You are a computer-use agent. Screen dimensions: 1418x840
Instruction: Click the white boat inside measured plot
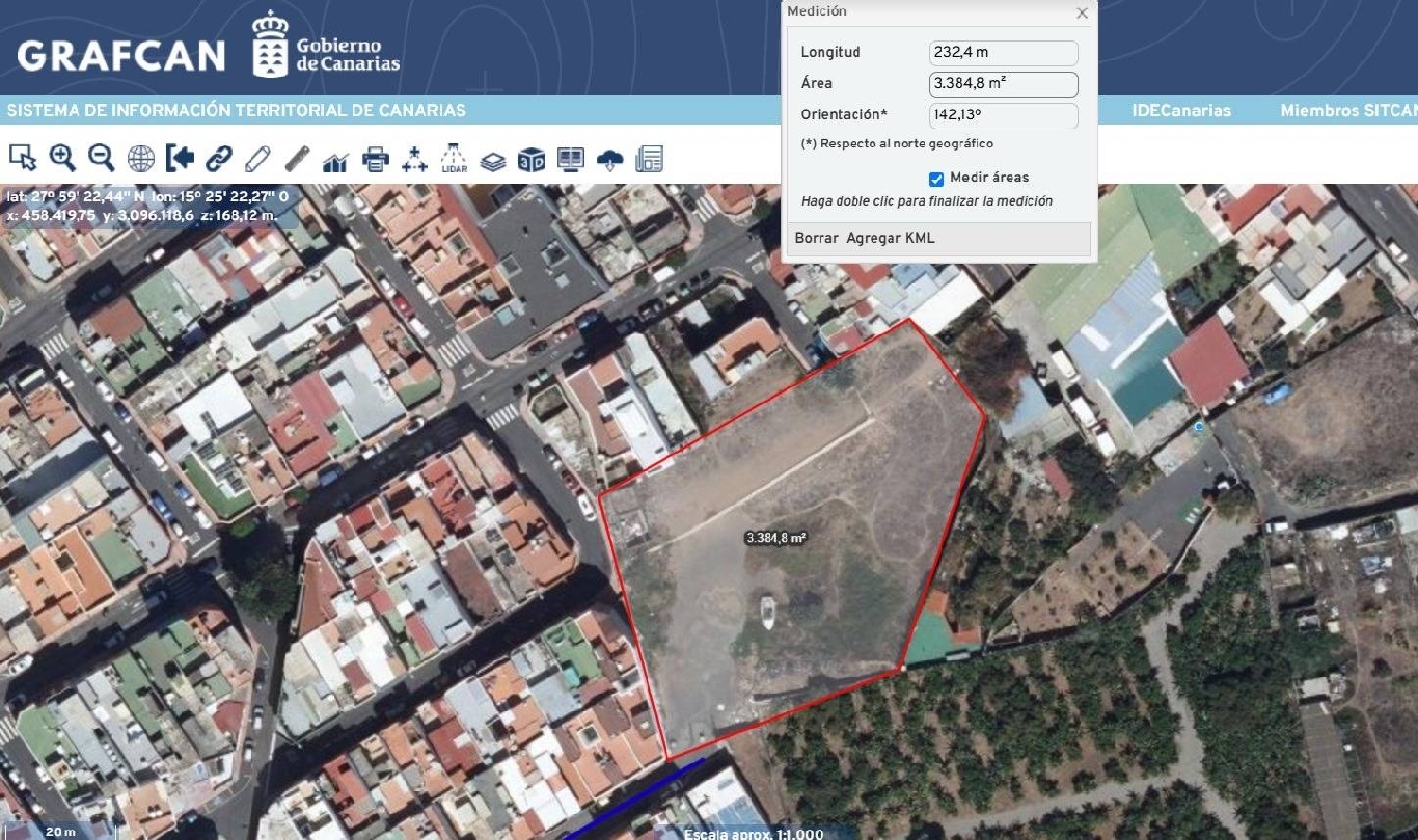click(x=768, y=612)
